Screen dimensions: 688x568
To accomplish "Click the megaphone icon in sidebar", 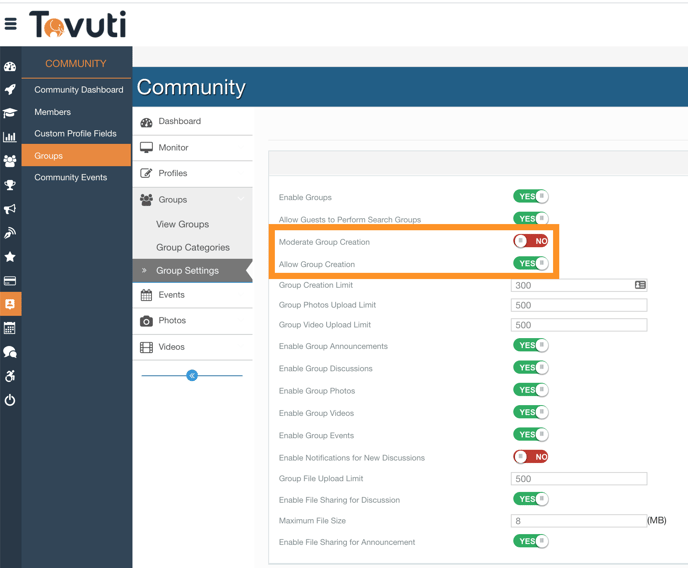I will (x=10, y=209).
